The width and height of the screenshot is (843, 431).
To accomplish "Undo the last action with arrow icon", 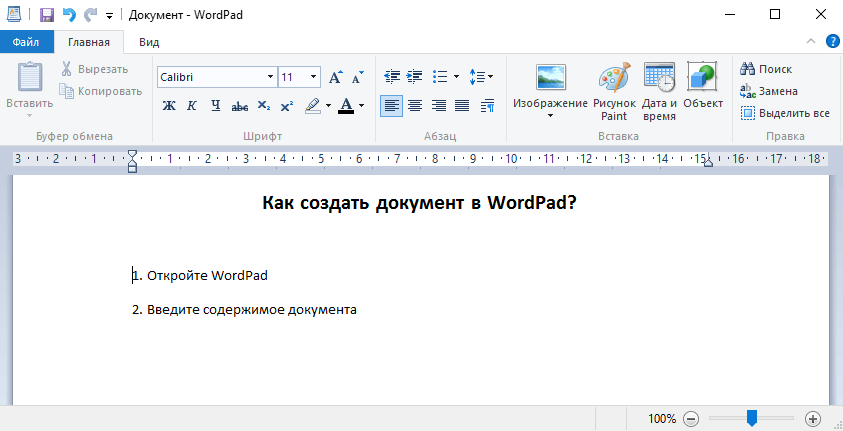I will coord(69,15).
